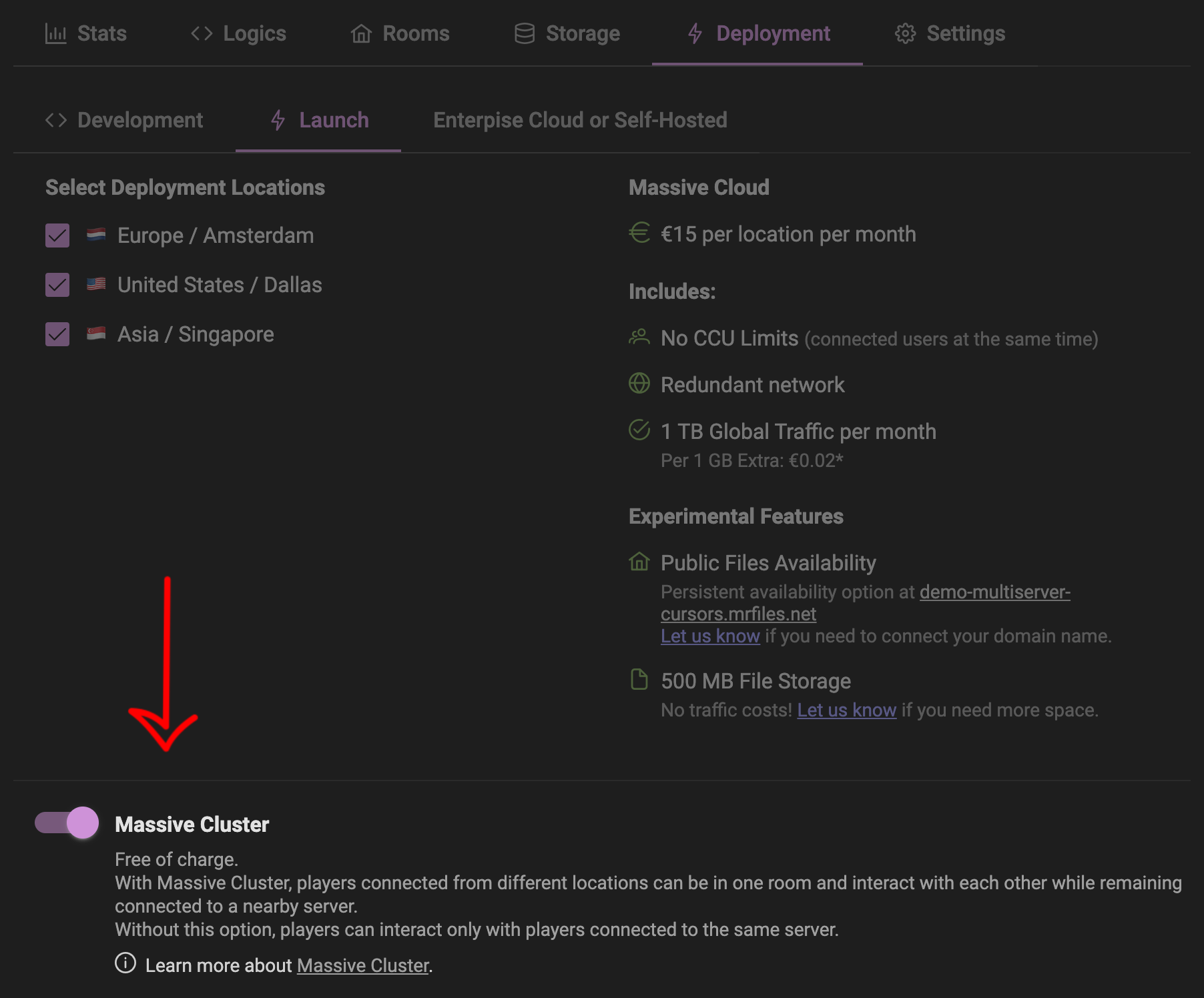Click the Public Files Availability house icon
The image size is (1204, 998).
click(639, 562)
